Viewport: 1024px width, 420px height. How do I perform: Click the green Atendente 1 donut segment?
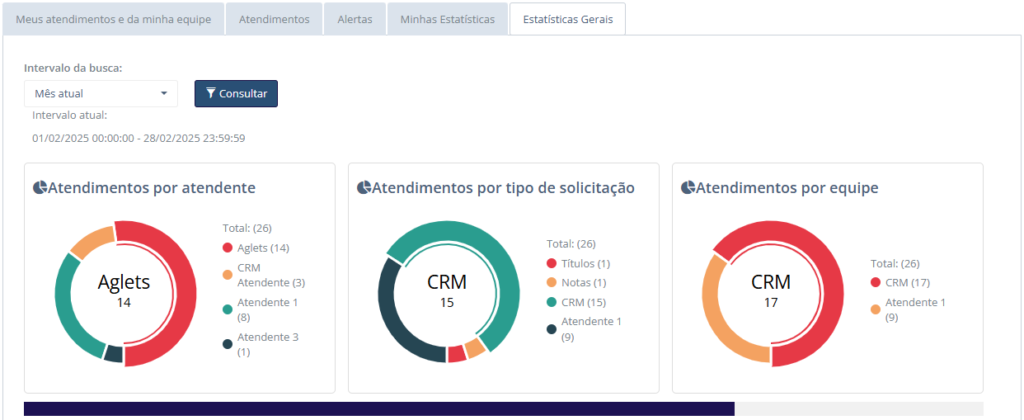[x=68, y=300]
